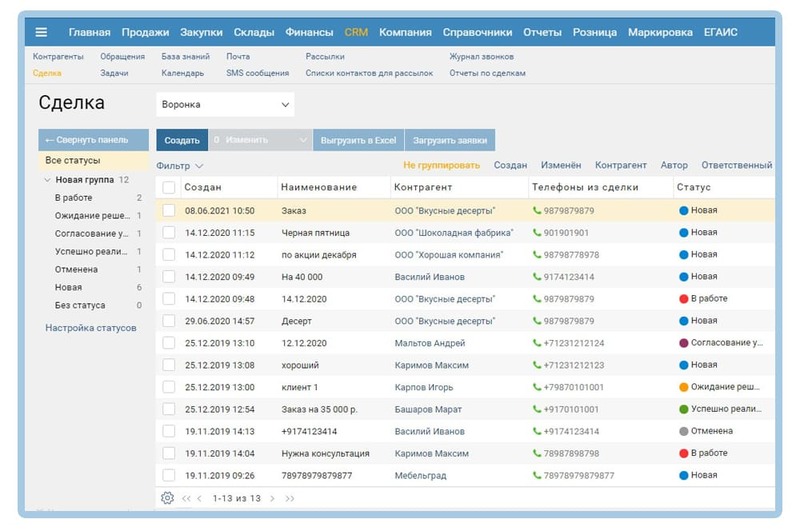Check the по акции декабря checkbox

point(169,255)
